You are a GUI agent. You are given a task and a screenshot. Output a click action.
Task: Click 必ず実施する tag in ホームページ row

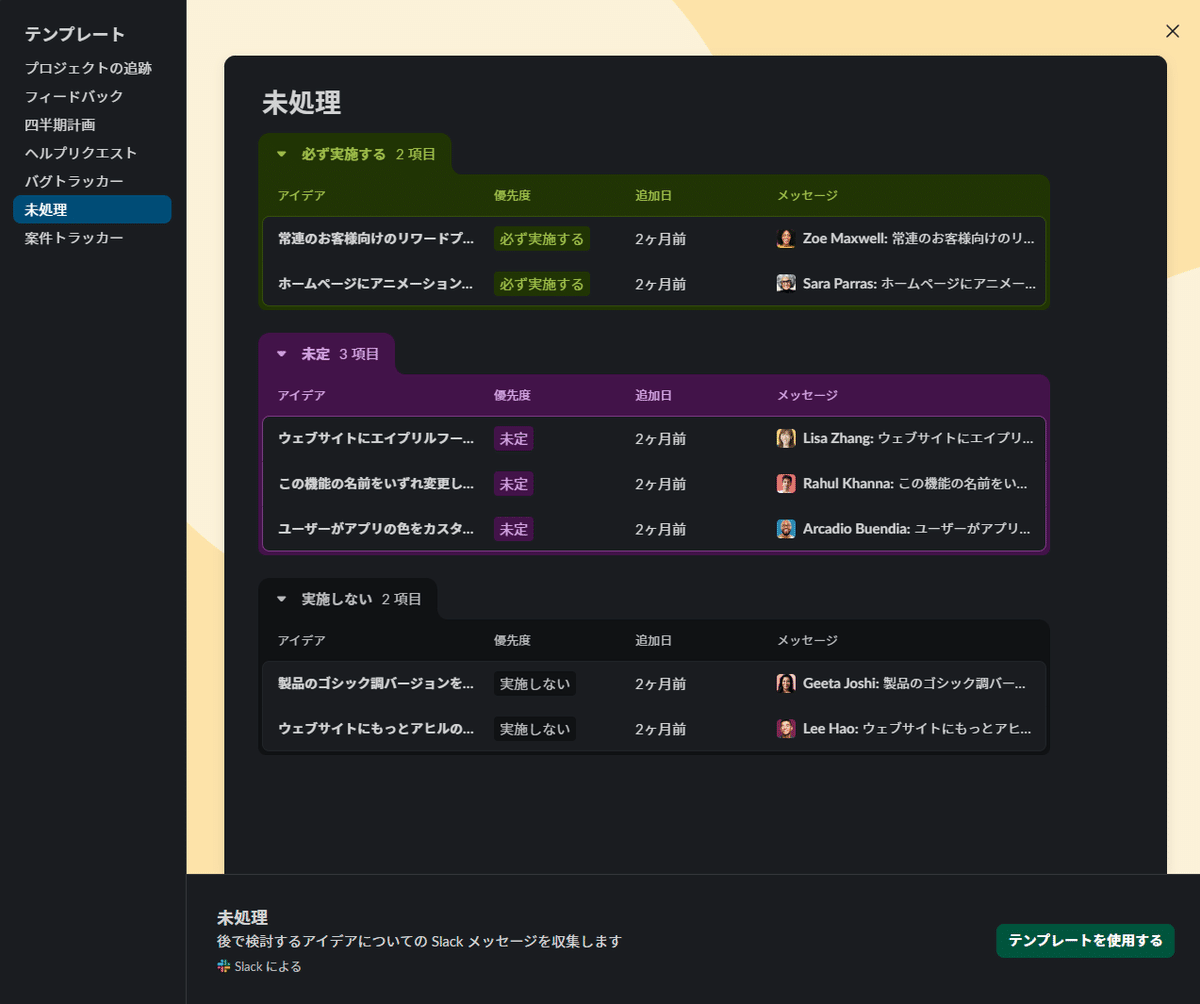541,284
